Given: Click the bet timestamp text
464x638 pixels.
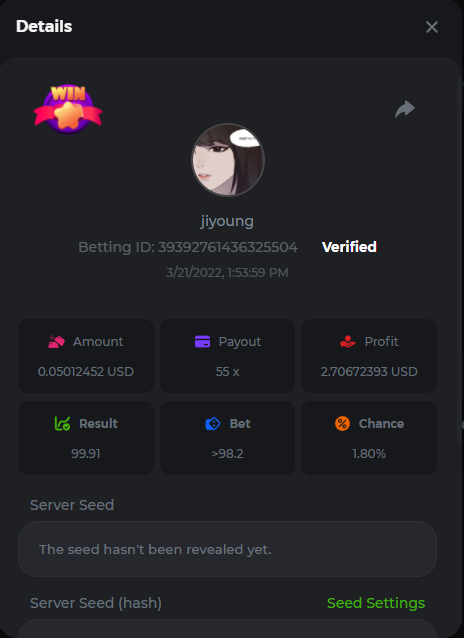Looking at the screenshot, I should point(227,273).
